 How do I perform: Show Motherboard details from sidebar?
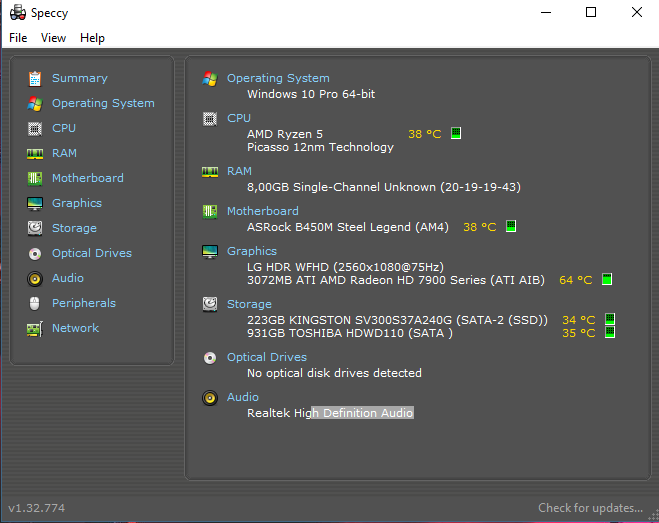[x=88, y=178]
